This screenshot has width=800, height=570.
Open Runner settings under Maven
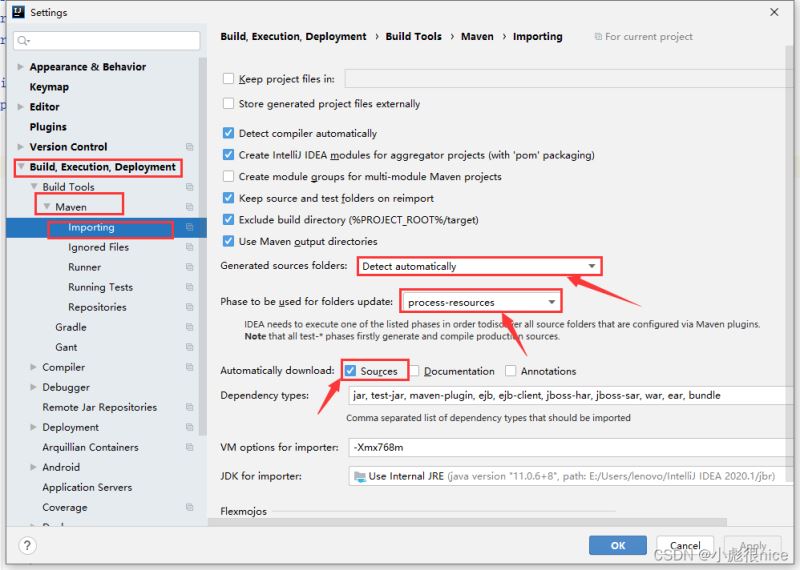click(x=85, y=267)
